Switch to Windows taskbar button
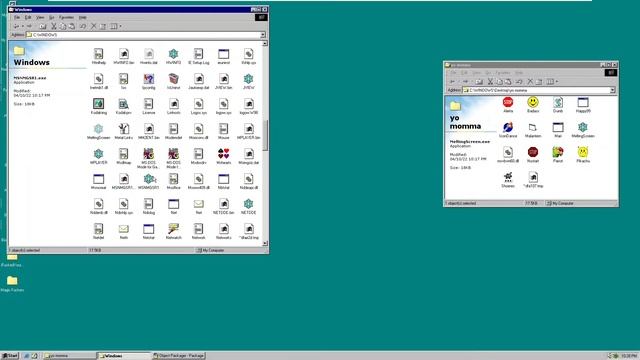Viewport: 640px width, 360px height. [x=124, y=356]
